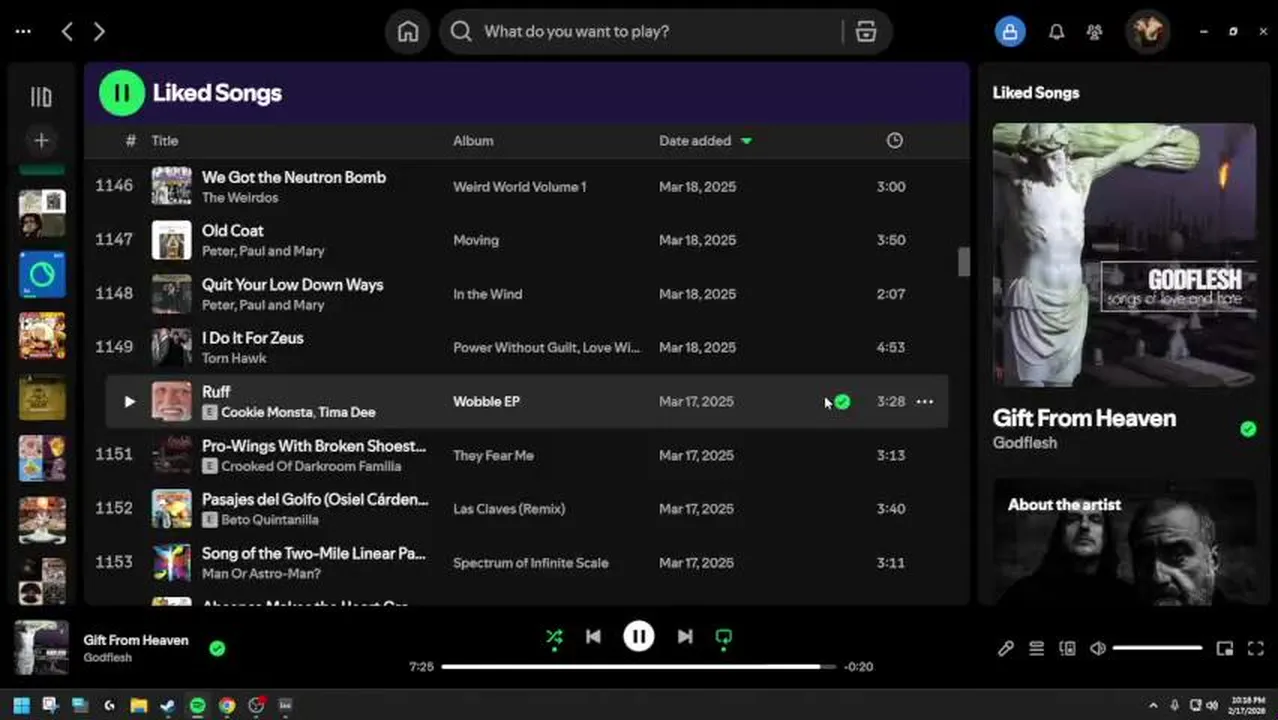The image size is (1278, 720).
Task: Open more options for Ruff
Action: click(925, 401)
